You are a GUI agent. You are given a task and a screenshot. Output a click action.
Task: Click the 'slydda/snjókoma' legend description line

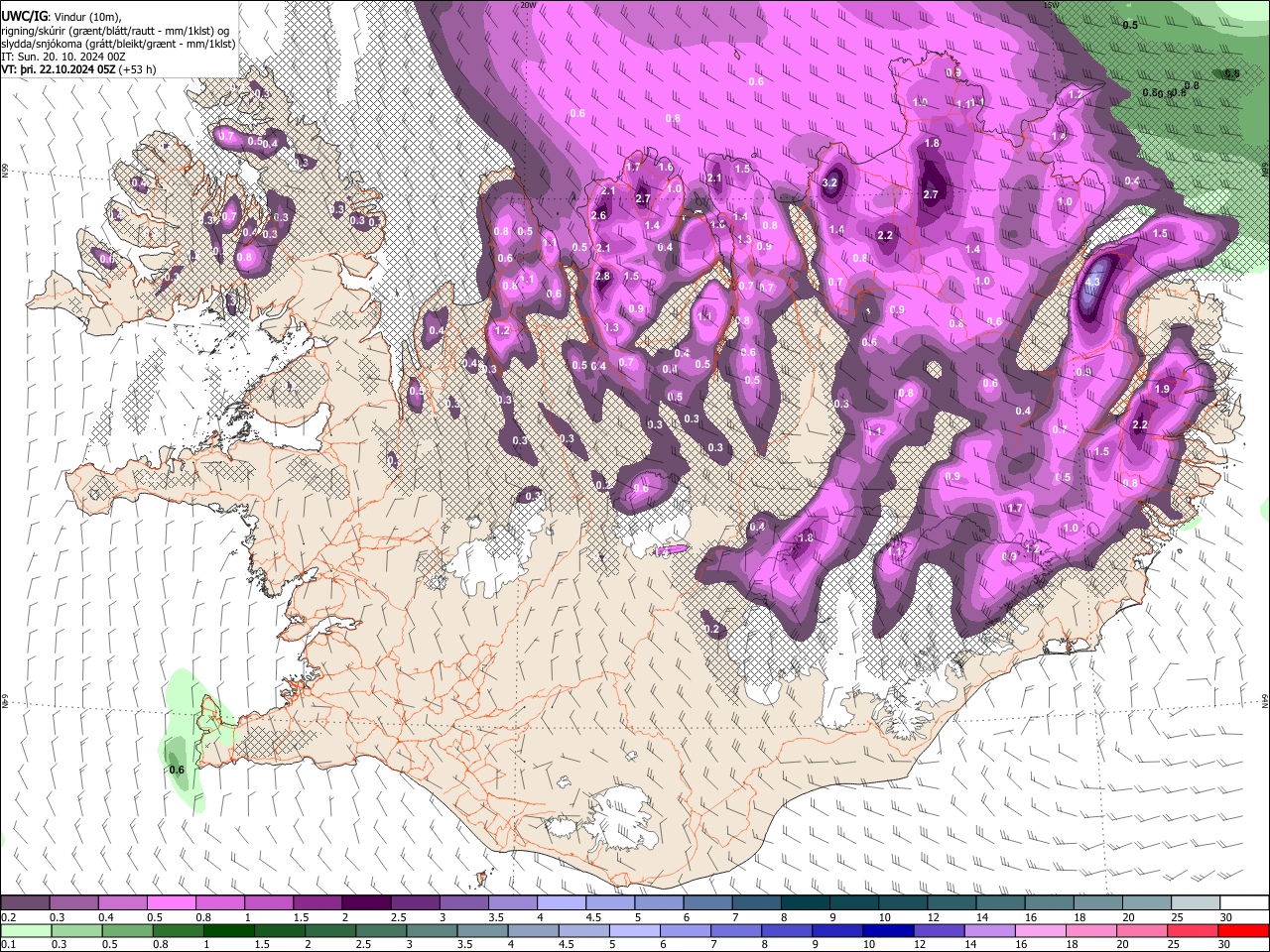(x=118, y=44)
